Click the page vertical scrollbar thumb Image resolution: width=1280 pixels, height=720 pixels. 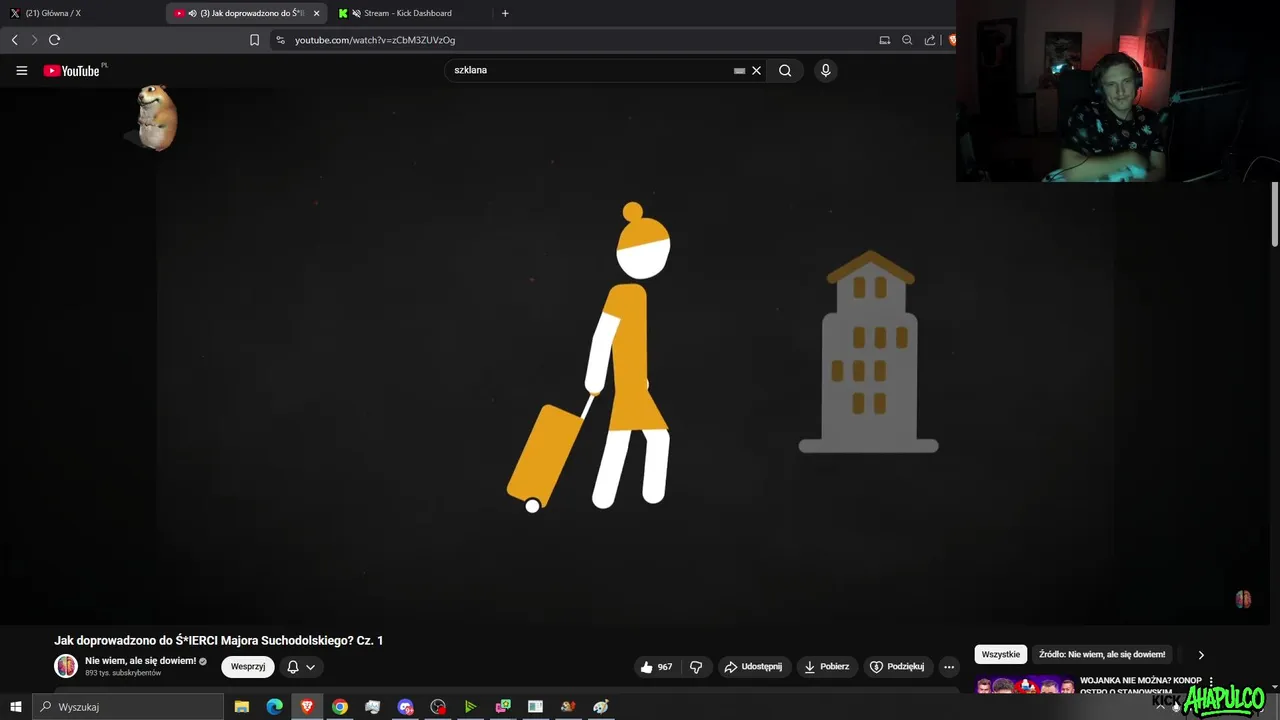pyautogui.click(x=1274, y=214)
